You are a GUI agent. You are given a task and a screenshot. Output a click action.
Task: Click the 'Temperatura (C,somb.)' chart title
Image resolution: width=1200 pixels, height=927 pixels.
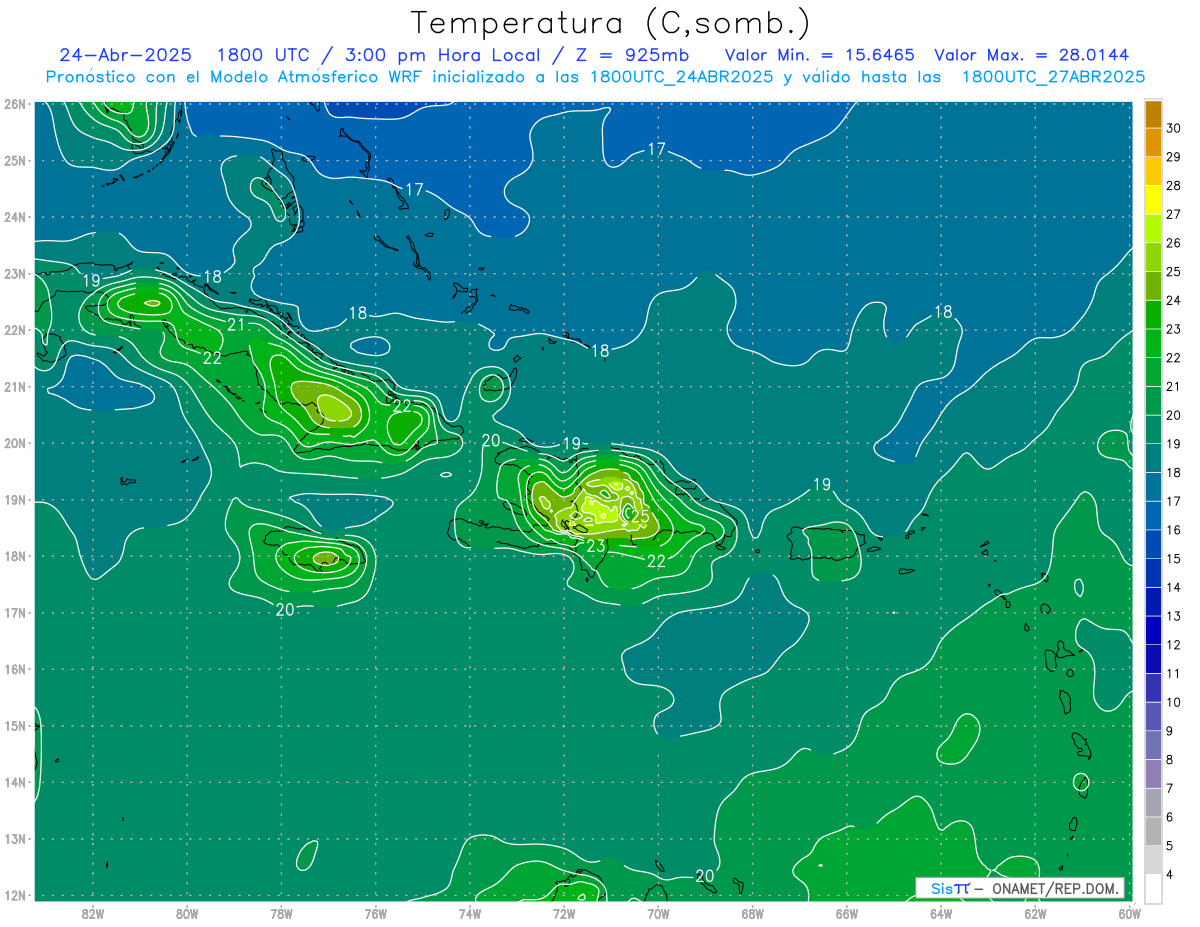click(x=611, y=23)
